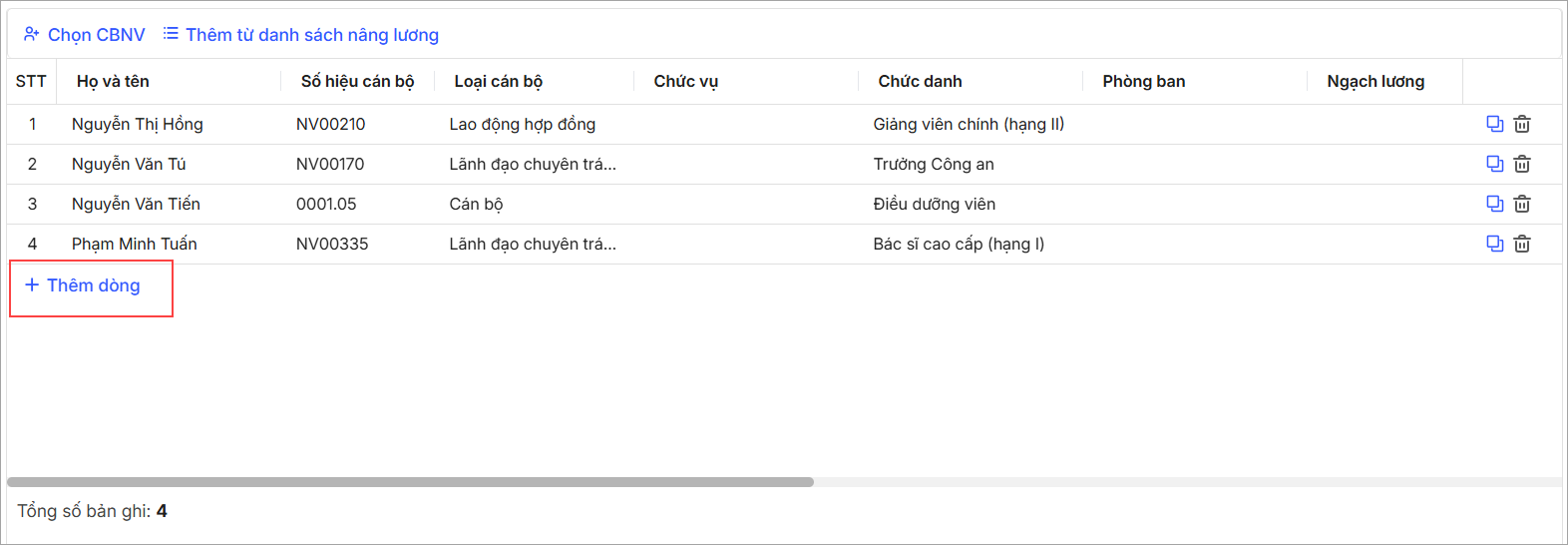Click the Chức danh column header
This screenshot has width=1568, height=545.
click(920, 82)
